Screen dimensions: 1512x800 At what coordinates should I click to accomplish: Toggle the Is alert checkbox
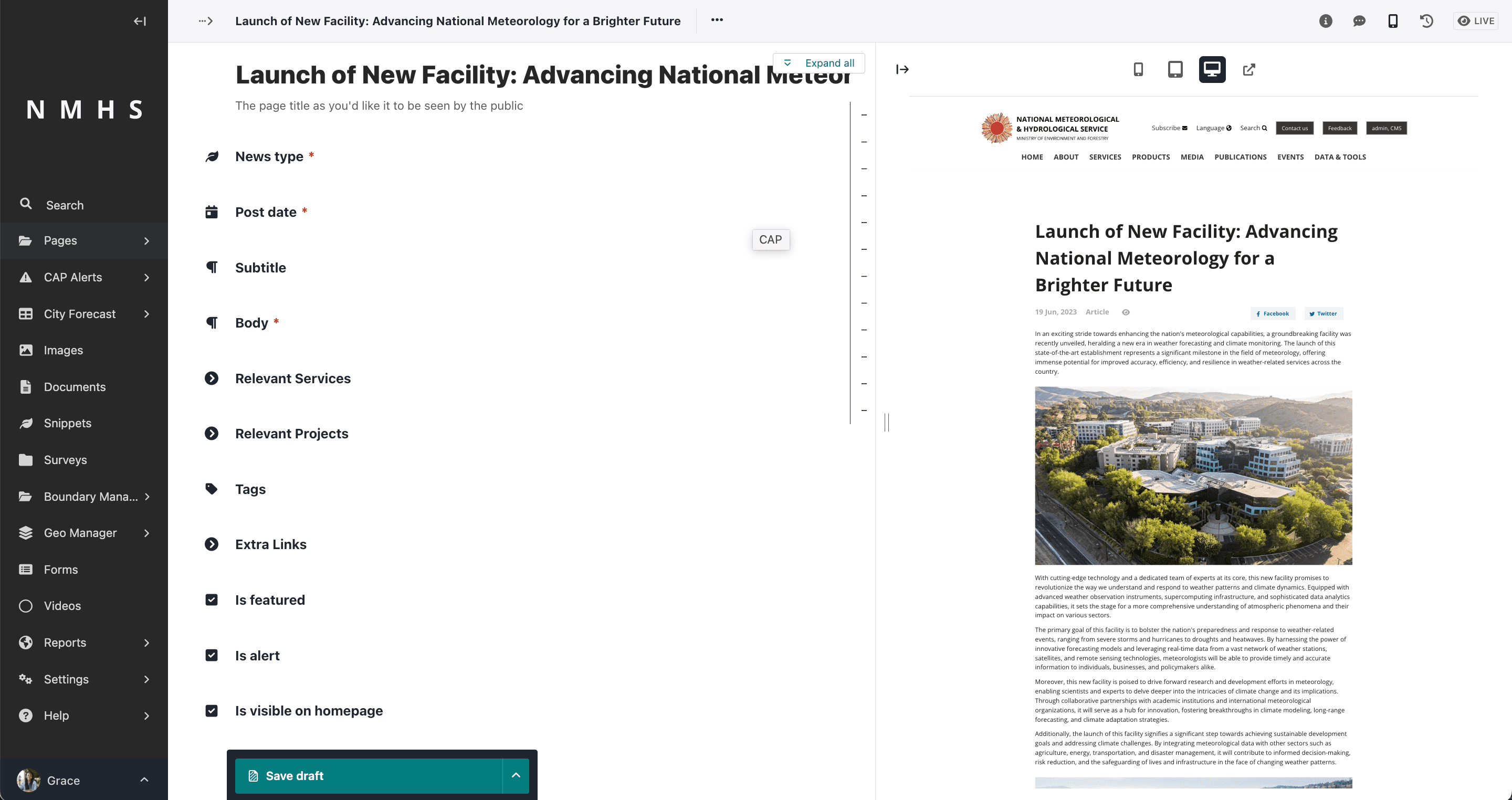tap(212, 656)
